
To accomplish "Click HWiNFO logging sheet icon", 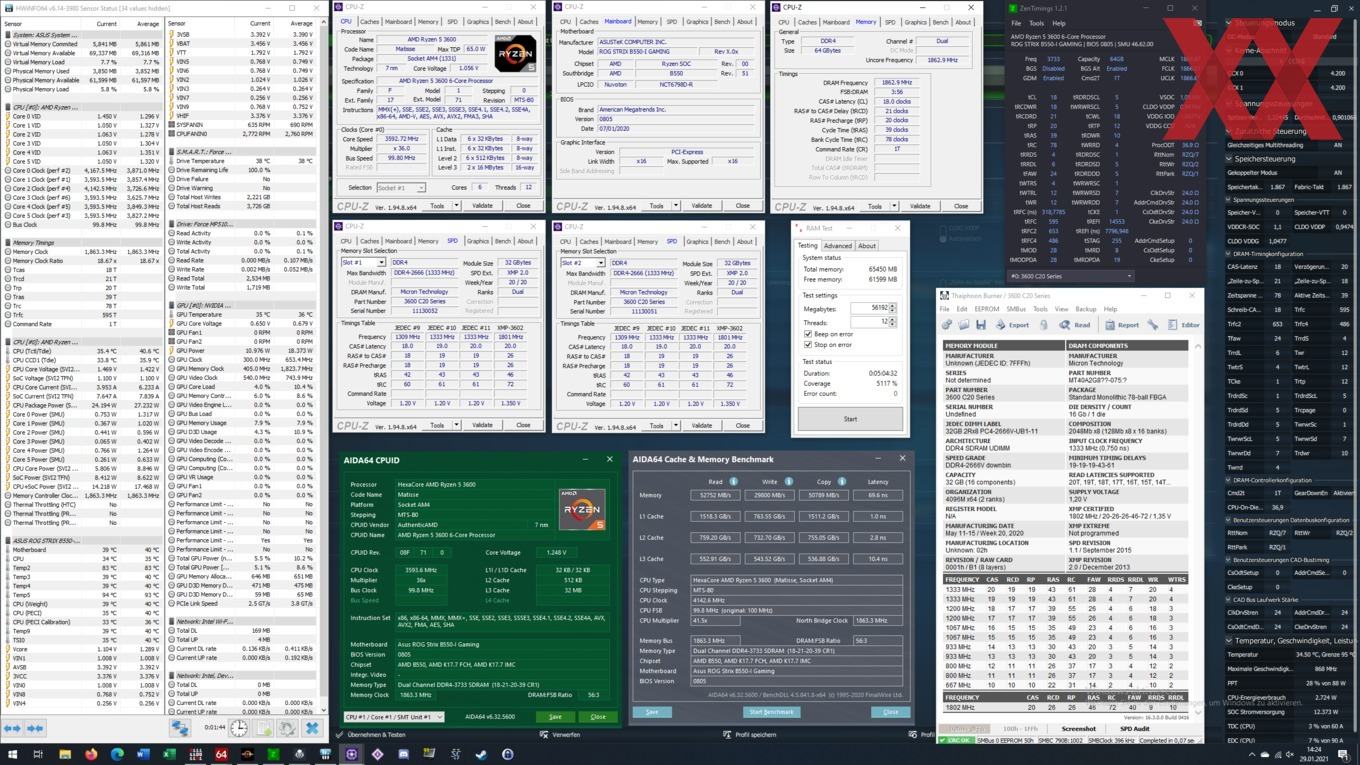I will pyautogui.click(x=264, y=728).
